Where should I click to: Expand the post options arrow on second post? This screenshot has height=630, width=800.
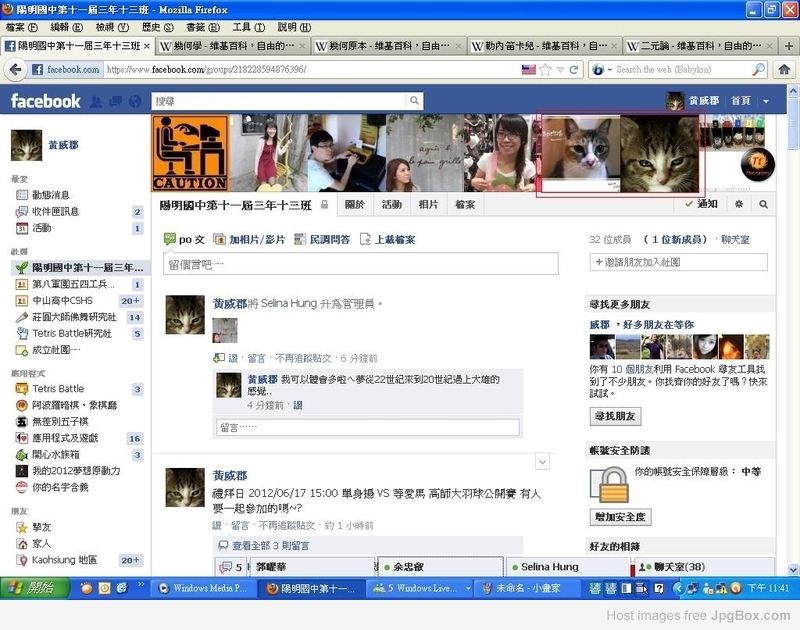coord(542,461)
